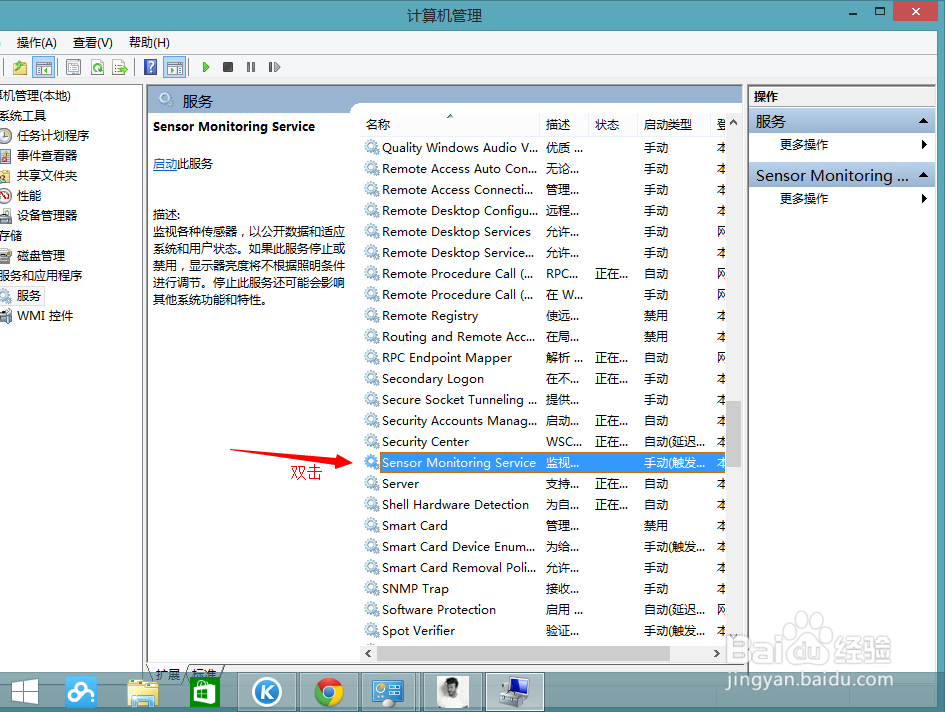The height and width of the screenshot is (712, 945).
Task: Pause the service with the pause icon
Action: coord(251,67)
